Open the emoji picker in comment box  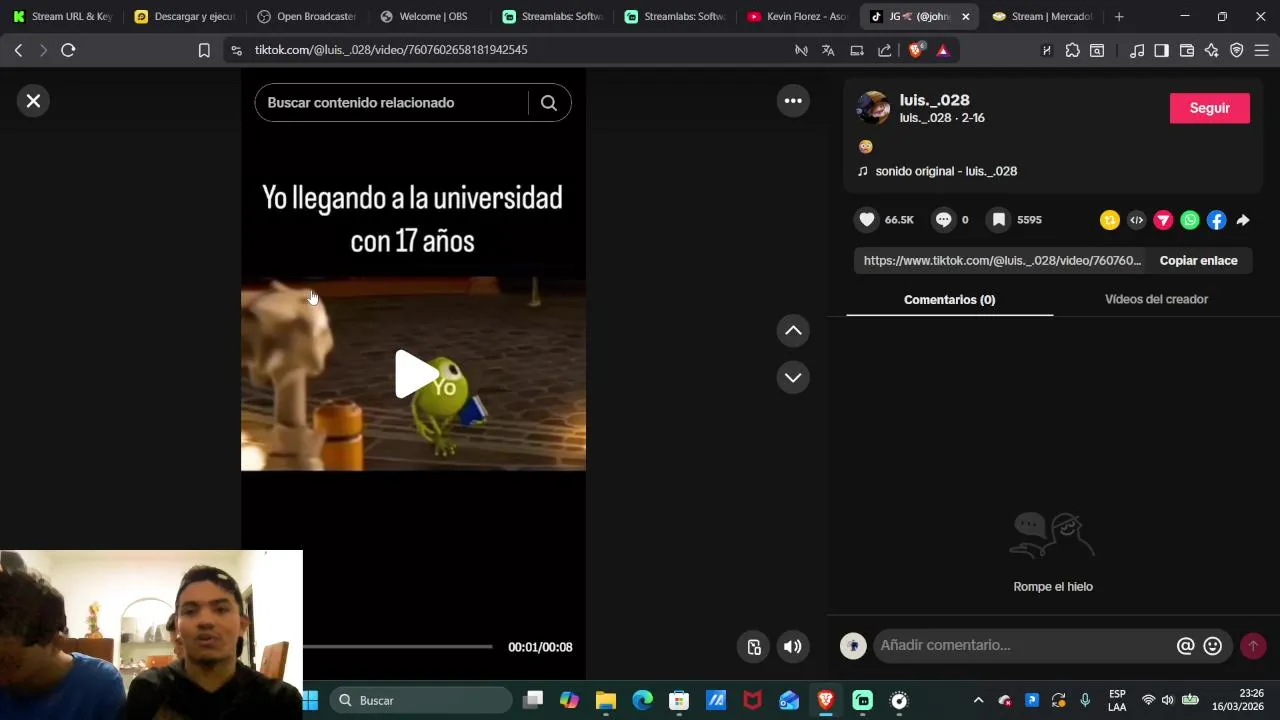coord(1213,646)
